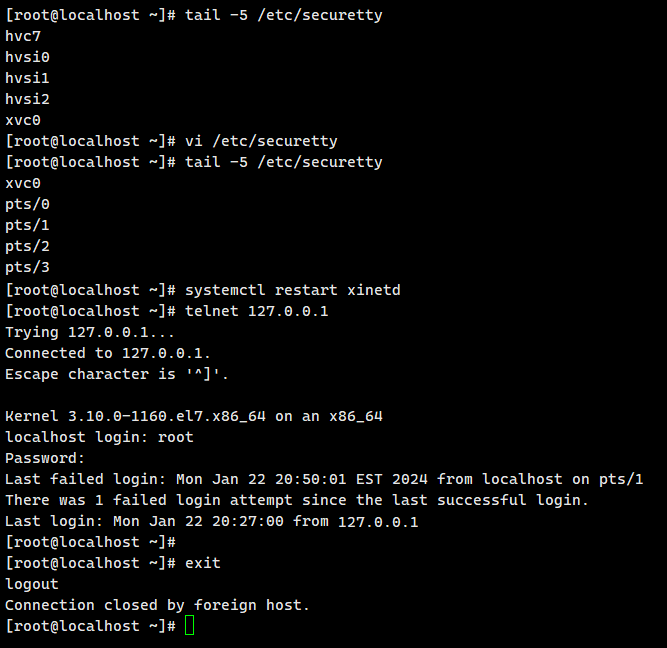Click the 'localhost login: root' line
Image resolution: width=667 pixels, height=648 pixels.
(99, 437)
